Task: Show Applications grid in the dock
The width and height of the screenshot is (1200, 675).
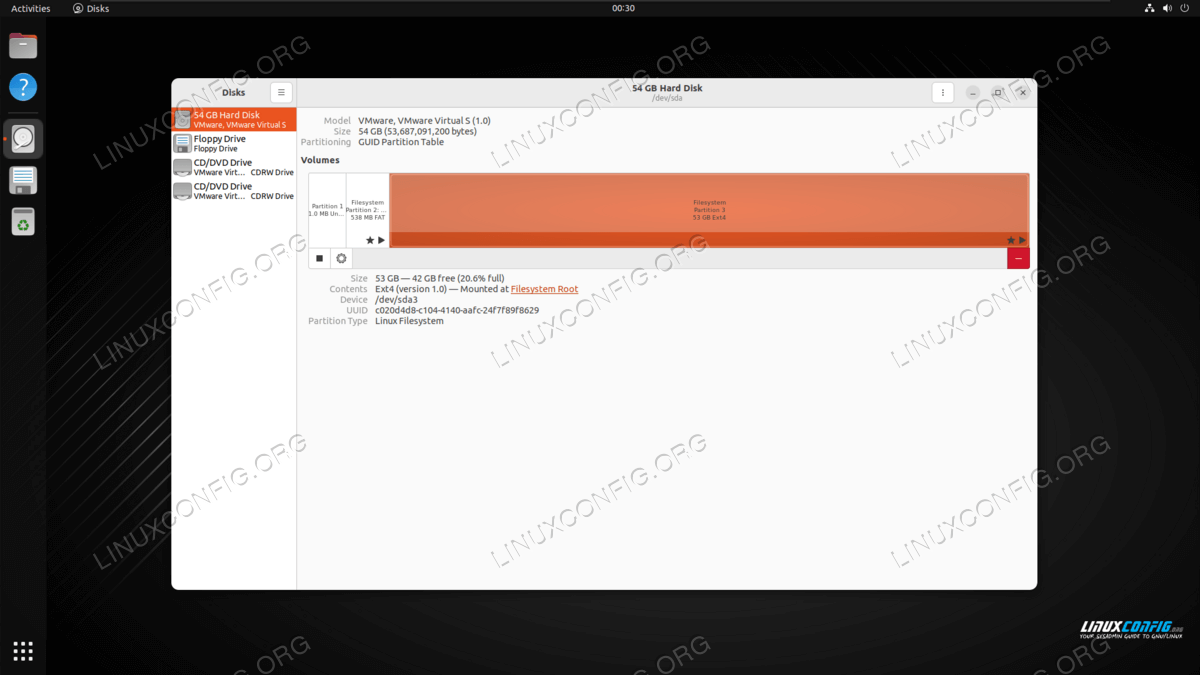Action: click(x=23, y=651)
